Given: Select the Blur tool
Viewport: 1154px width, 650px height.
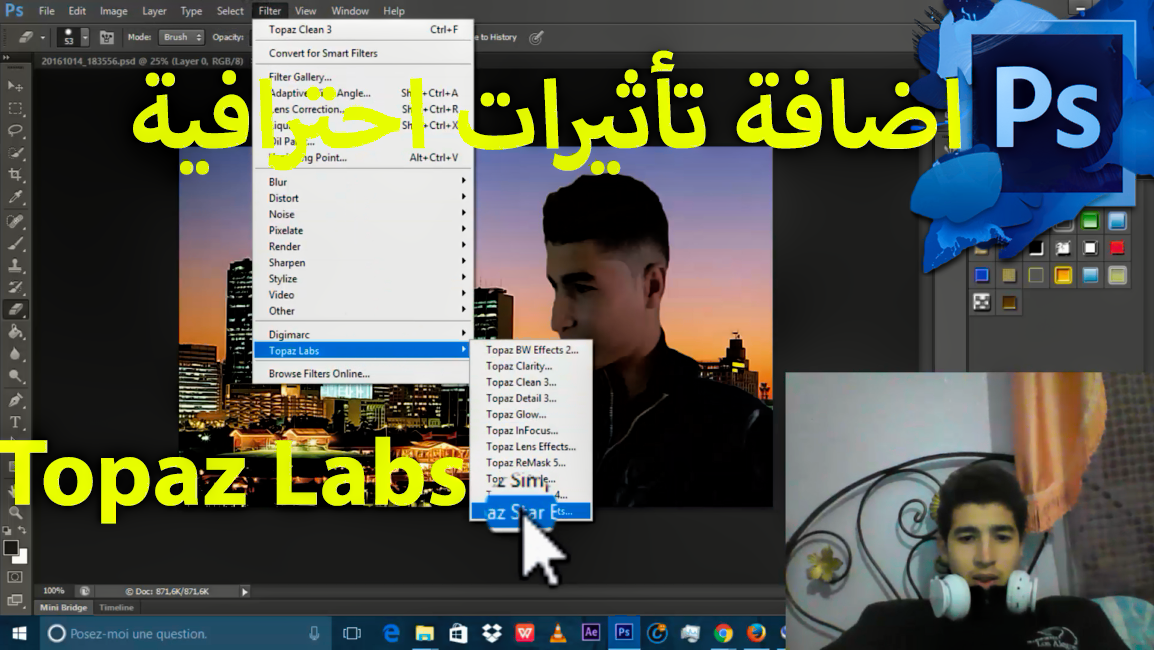Looking at the screenshot, I should (x=15, y=354).
